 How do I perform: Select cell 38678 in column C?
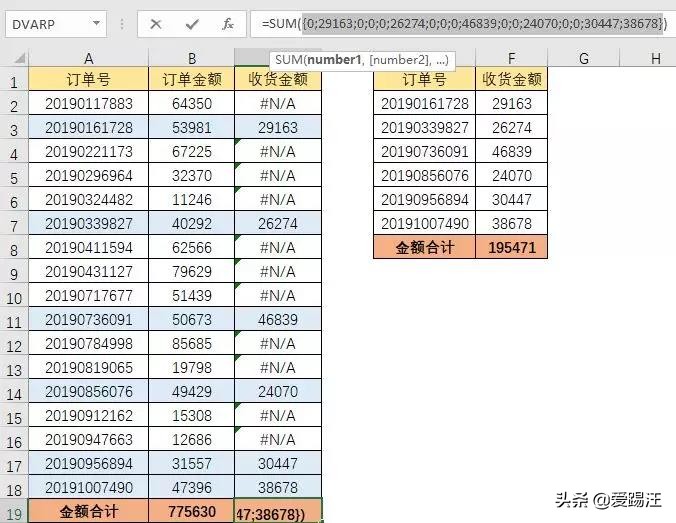[x=278, y=488]
